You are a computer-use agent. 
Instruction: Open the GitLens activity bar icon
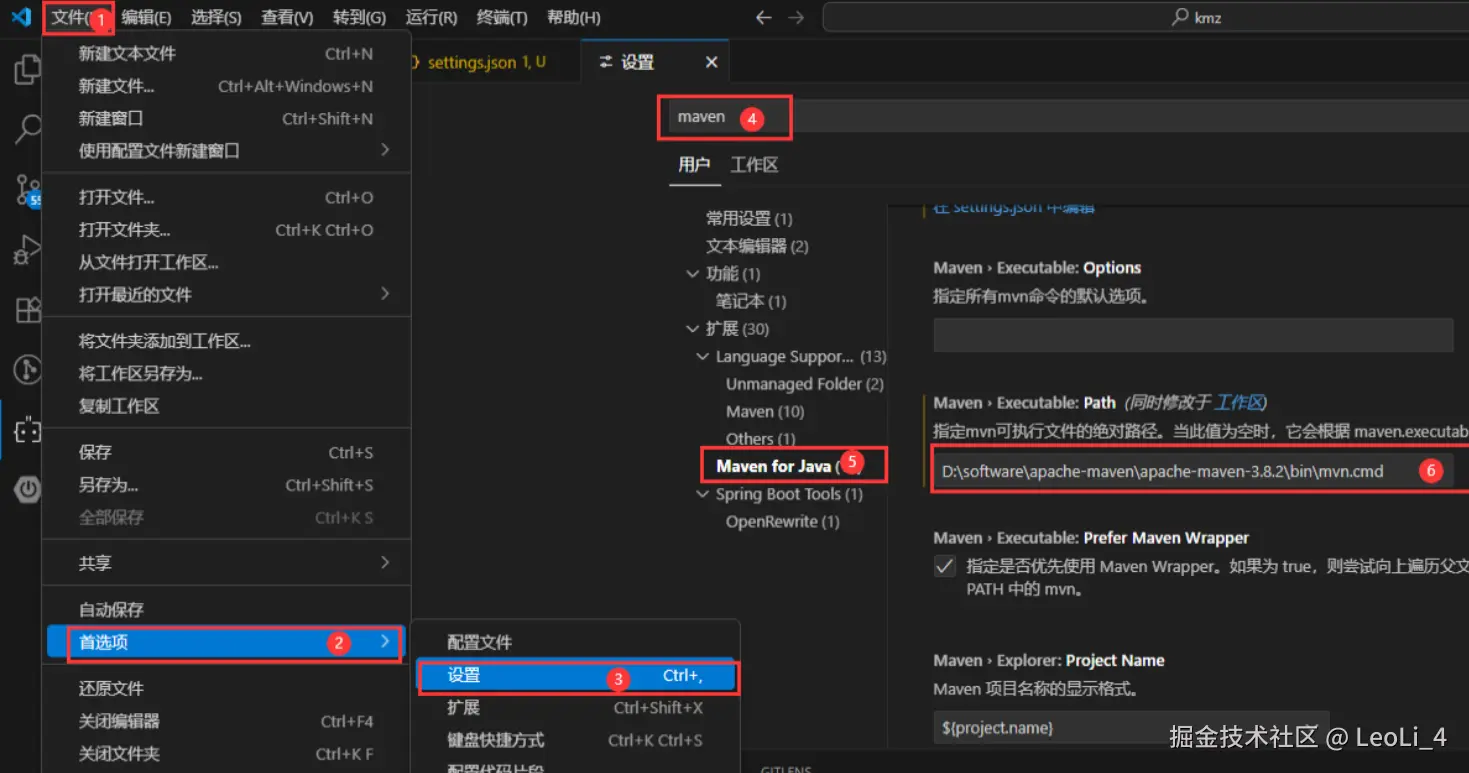[27, 370]
